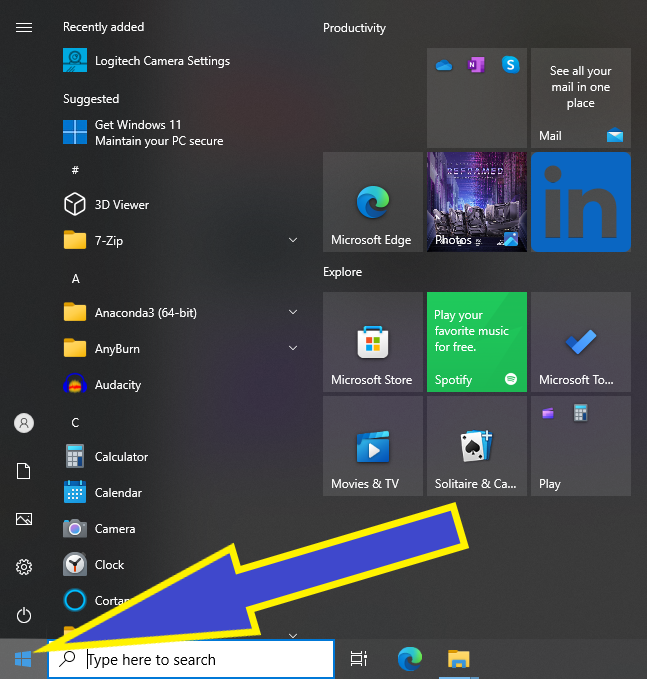Image resolution: width=647 pixels, height=680 pixels.
Task: Open the Photos tile
Action: pyautogui.click(x=477, y=202)
